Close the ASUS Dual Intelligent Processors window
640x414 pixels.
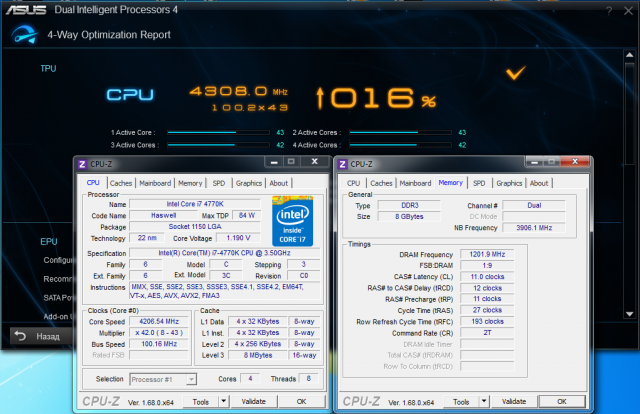point(629,11)
